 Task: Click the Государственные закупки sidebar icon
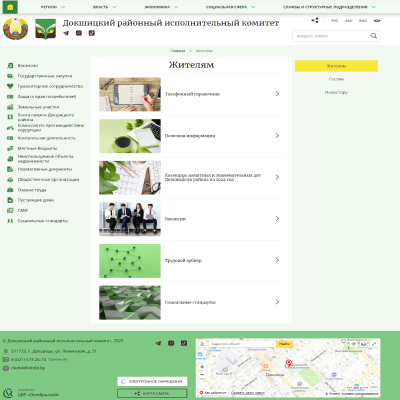[10, 76]
